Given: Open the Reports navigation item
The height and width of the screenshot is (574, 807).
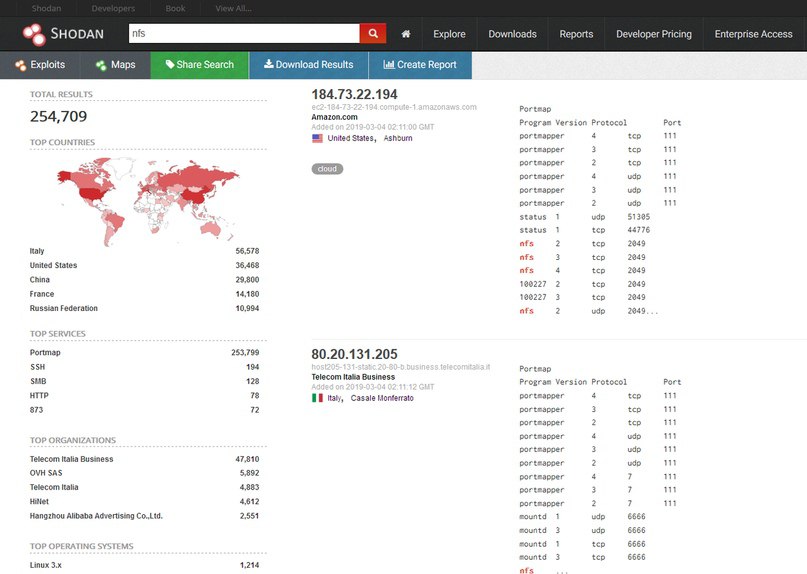Looking at the screenshot, I should (x=576, y=34).
